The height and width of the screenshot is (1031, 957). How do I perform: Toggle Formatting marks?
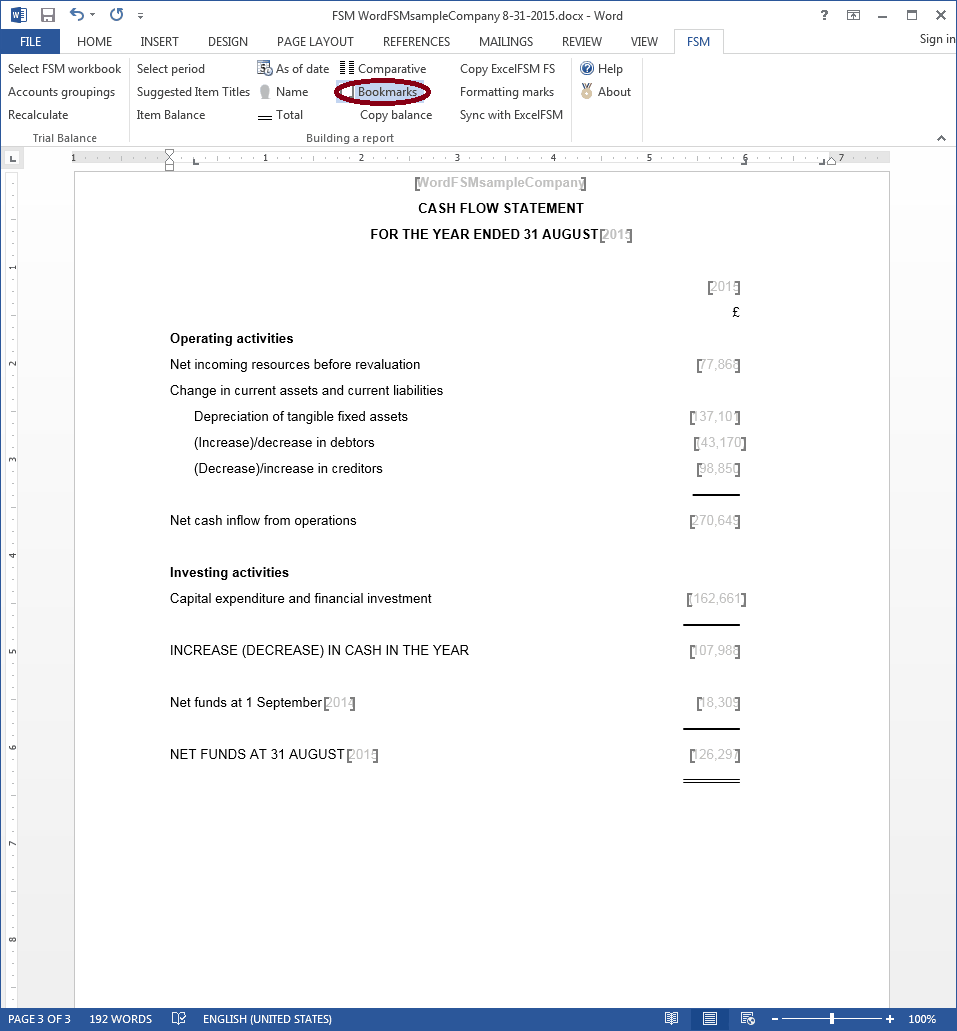click(506, 91)
